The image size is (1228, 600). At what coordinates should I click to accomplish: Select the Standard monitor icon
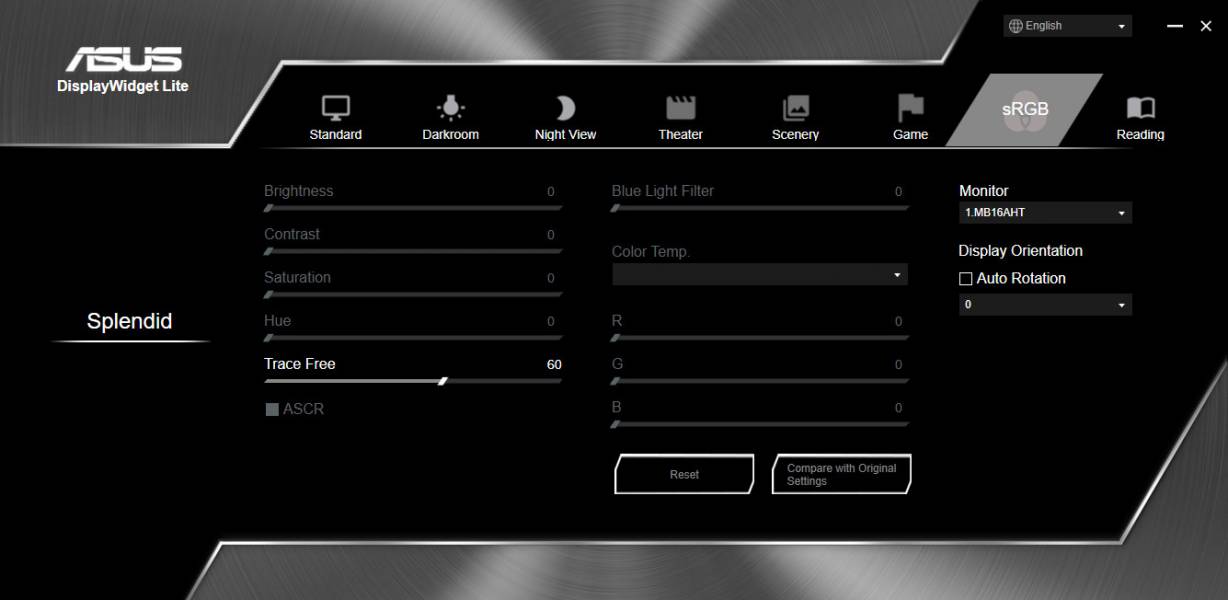(x=335, y=108)
